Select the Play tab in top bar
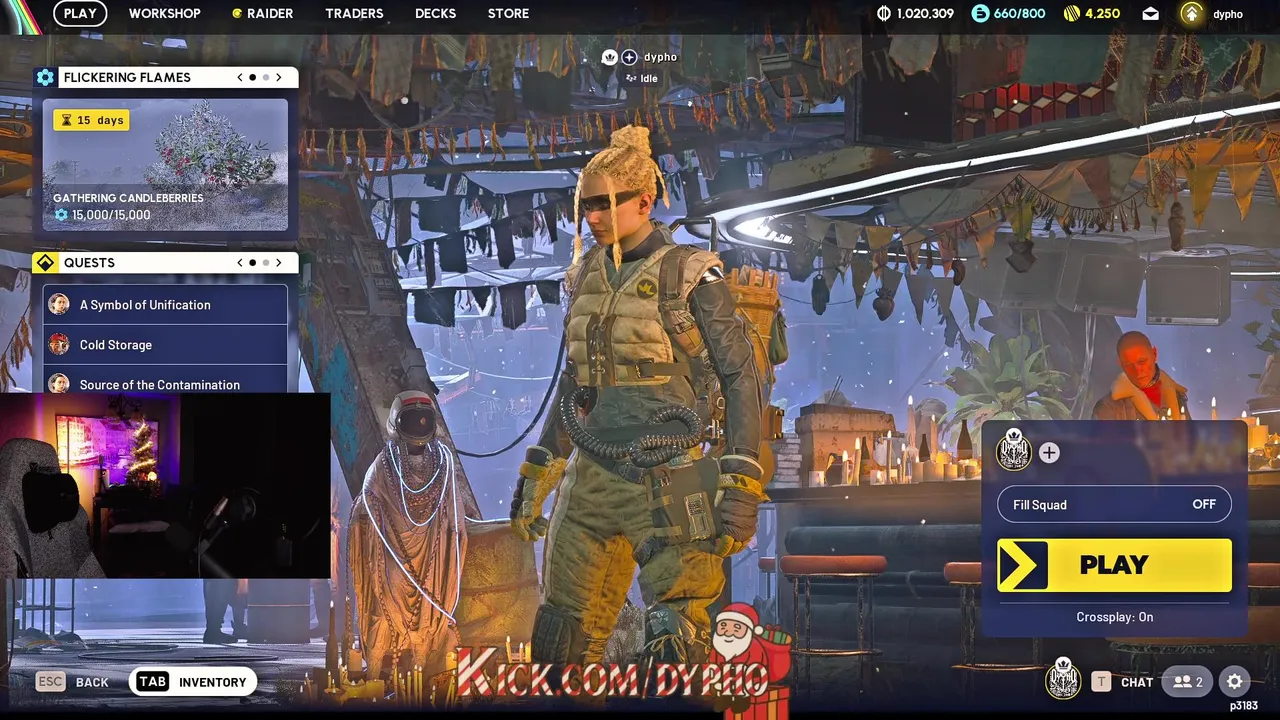Image resolution: width=1280 pixels, height=720 pixels. 80,13
